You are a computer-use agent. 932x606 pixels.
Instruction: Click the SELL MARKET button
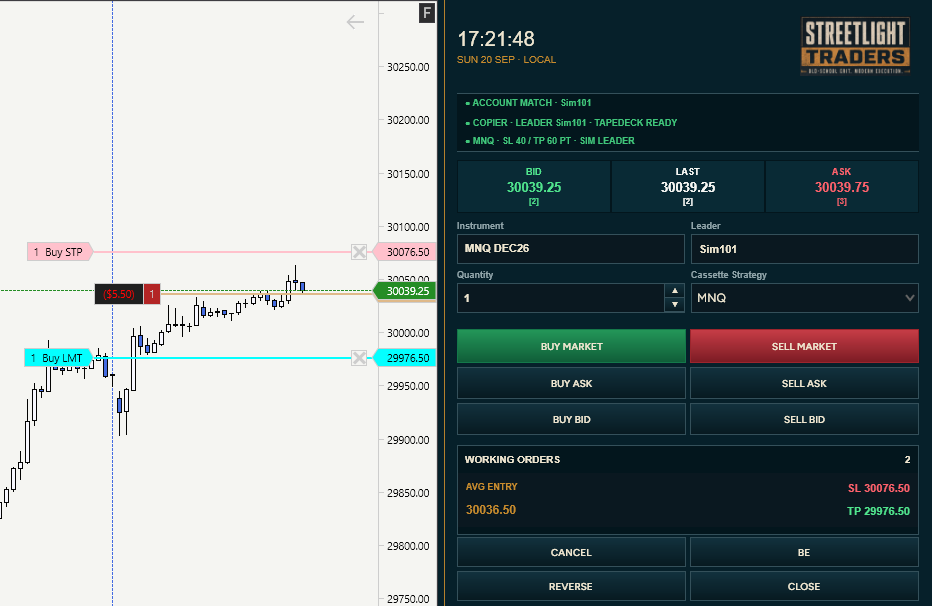(804, 346)
